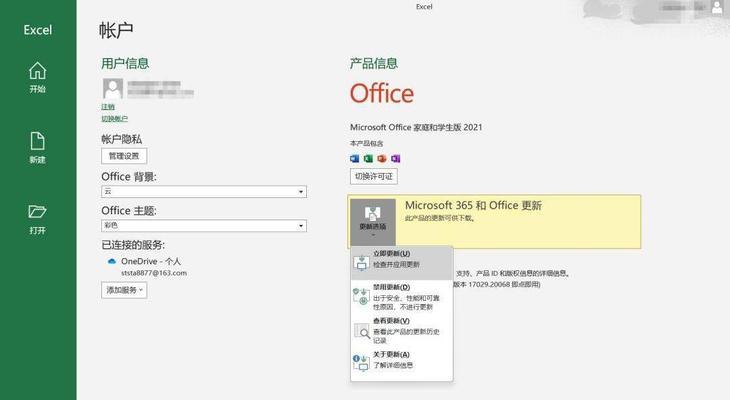Click the Microsoft 365 和 Office 更新 heading
730x400 pixels.
pyautogui.click(x=473, y=205)
